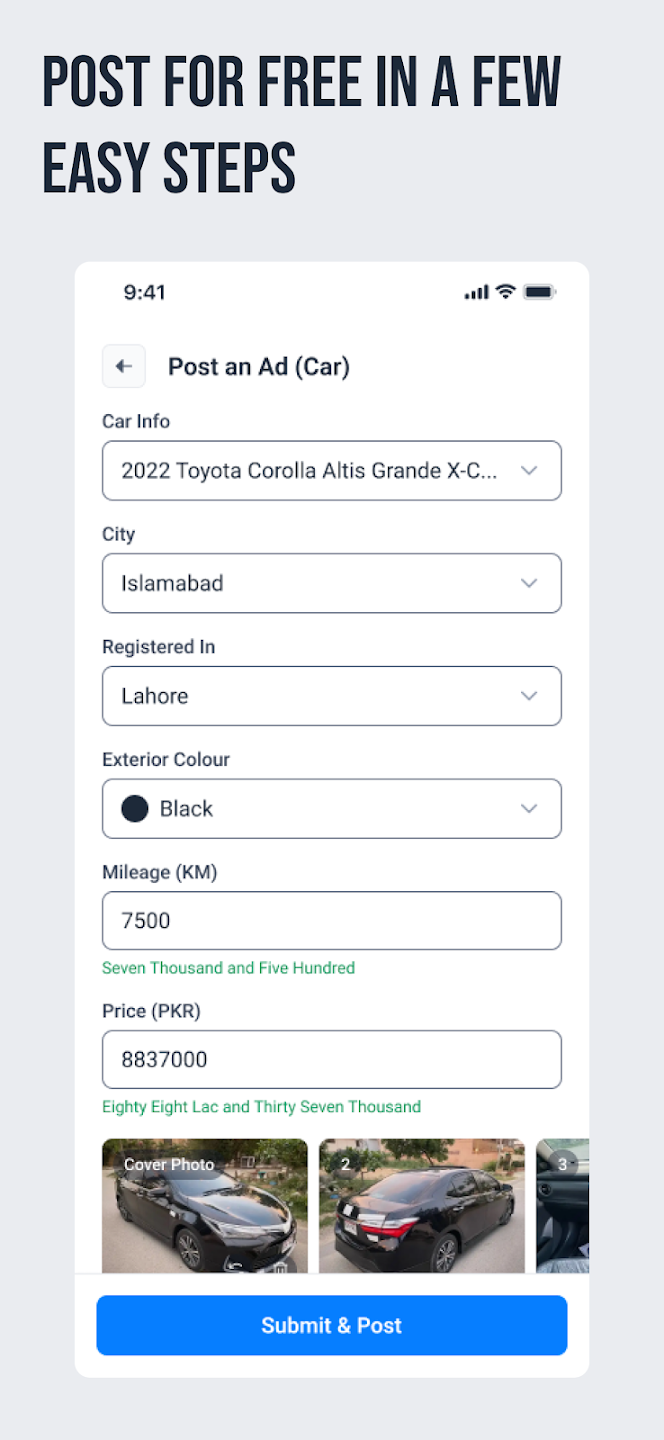
Task: Open the Exterior Colour dropdown
Action: [x=331, y=809]
